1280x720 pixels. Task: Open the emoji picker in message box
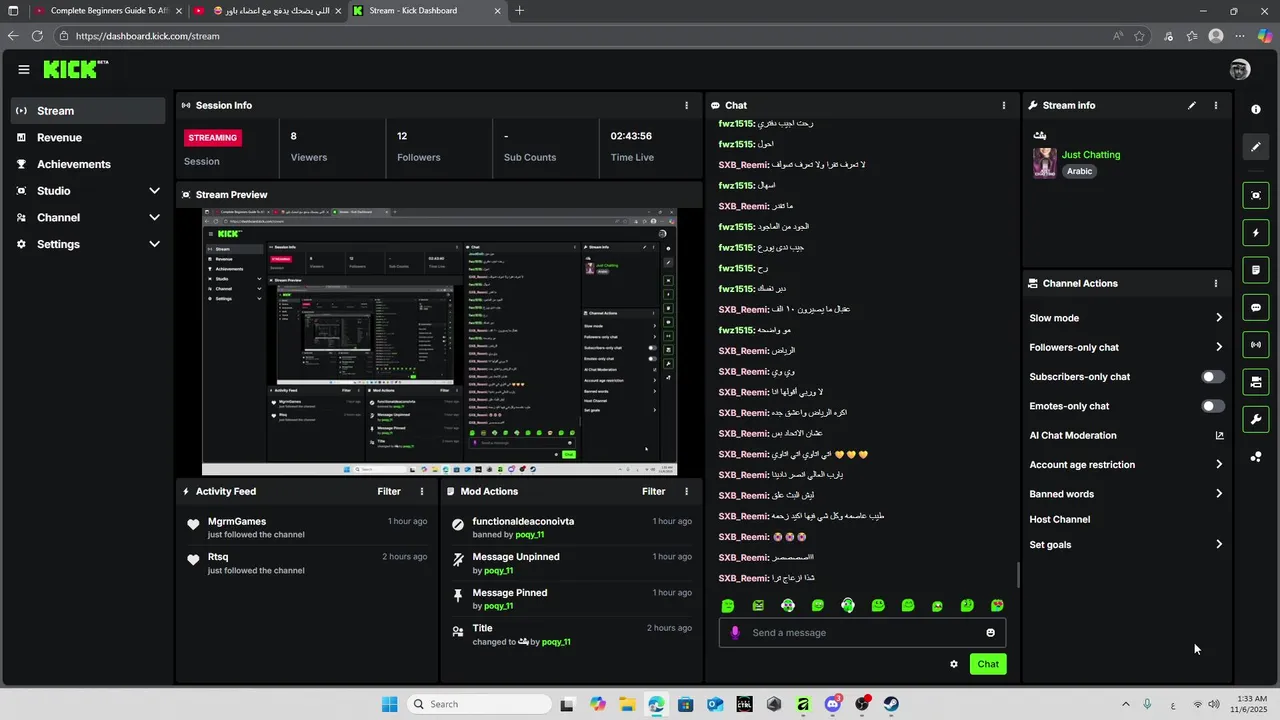click(991, 633)
